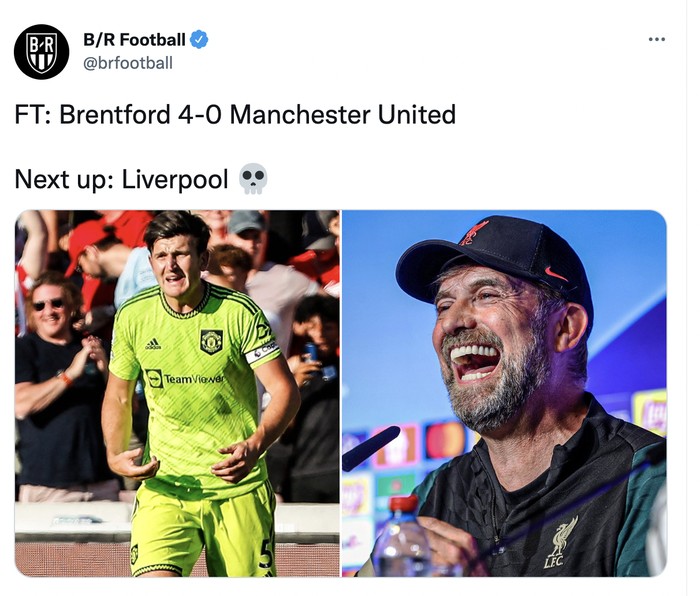700x596 pixels.
Task: Click the Brentford 4-0 Manchester United text
Action: pyautogui.click(x=235, y=114)
